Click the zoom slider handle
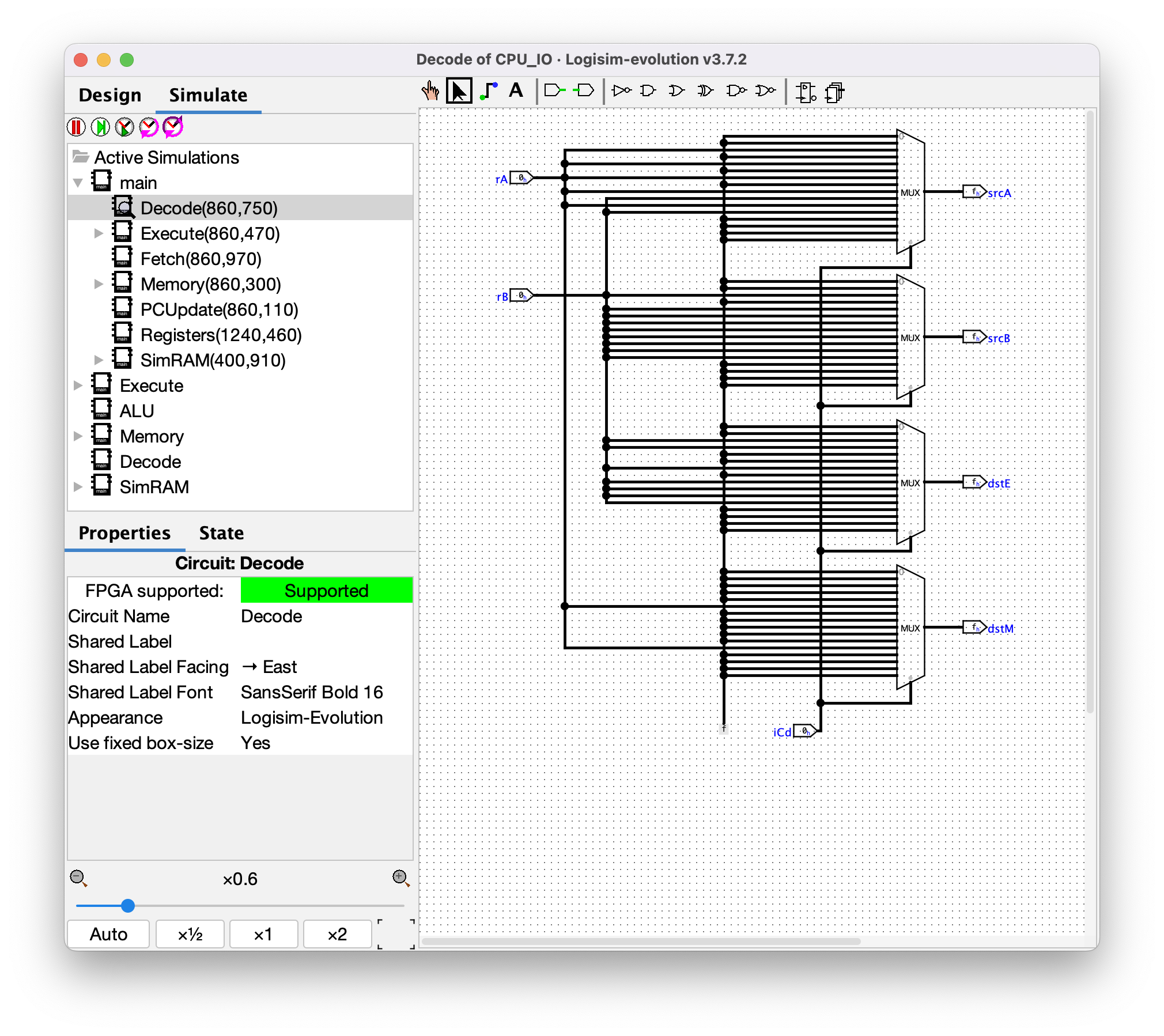Image resolution: width=1164 pixels, height=1036 pixels. (x=128, y=906)
